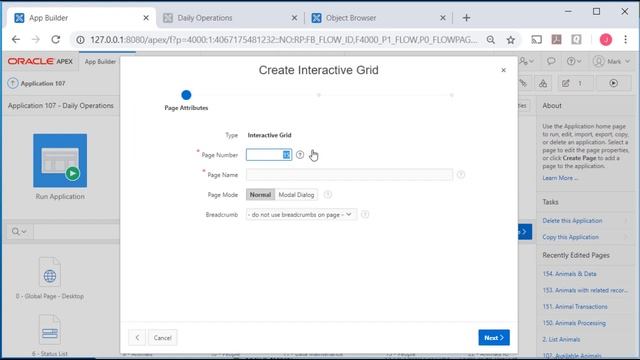
Task: Focus the Page Number field
Action: (269, 155)
